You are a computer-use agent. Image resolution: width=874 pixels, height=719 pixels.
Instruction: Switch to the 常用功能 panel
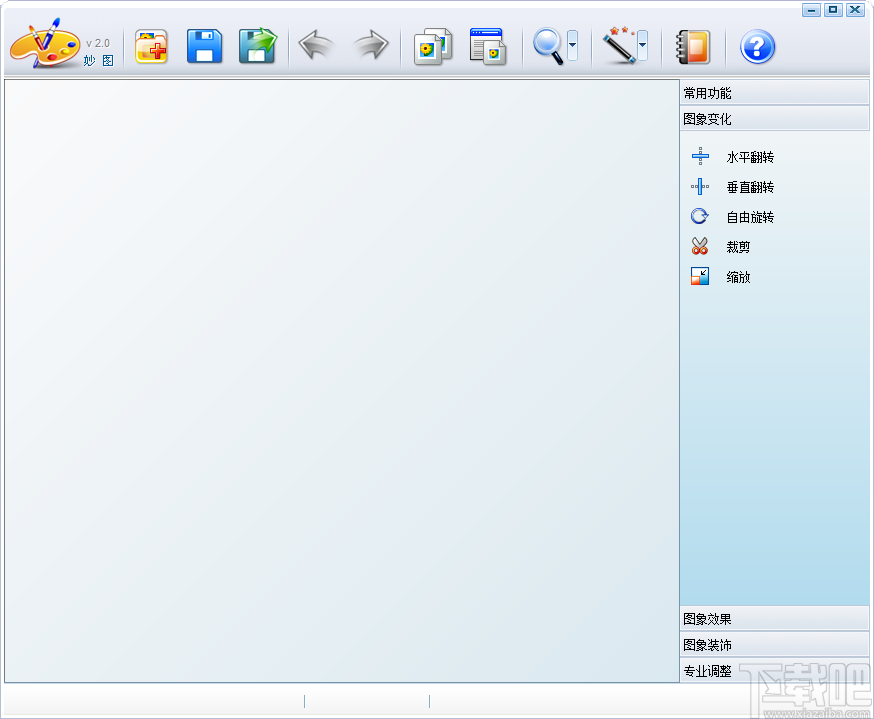(774, 92)
